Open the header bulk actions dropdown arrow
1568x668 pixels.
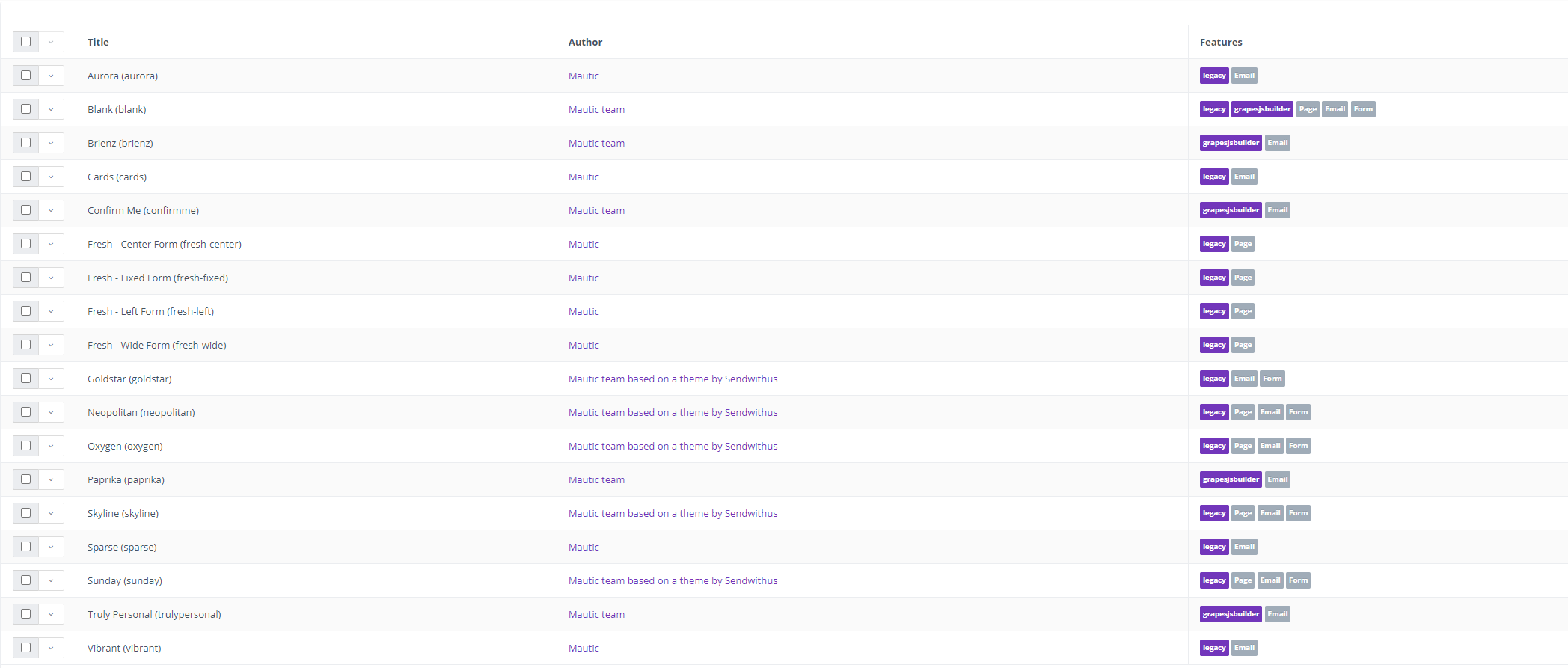51,42
